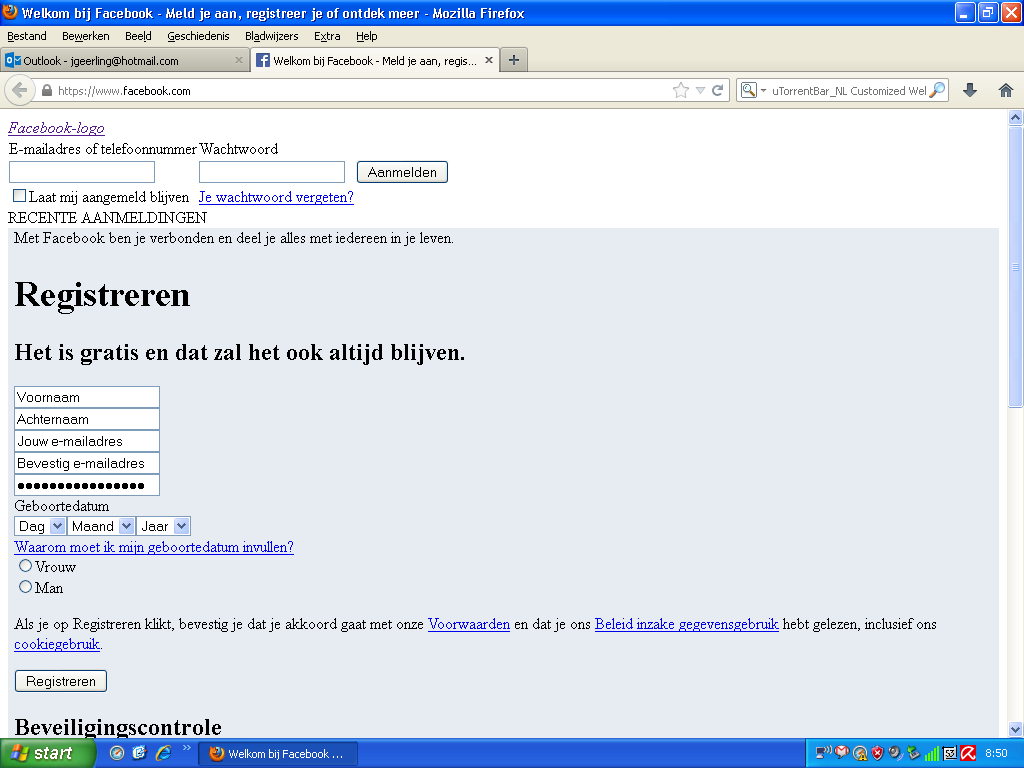The width and height of the screenshot is (1024, 768).
Task: Open the Maand dropdown
Action: [x=101, y=526]
